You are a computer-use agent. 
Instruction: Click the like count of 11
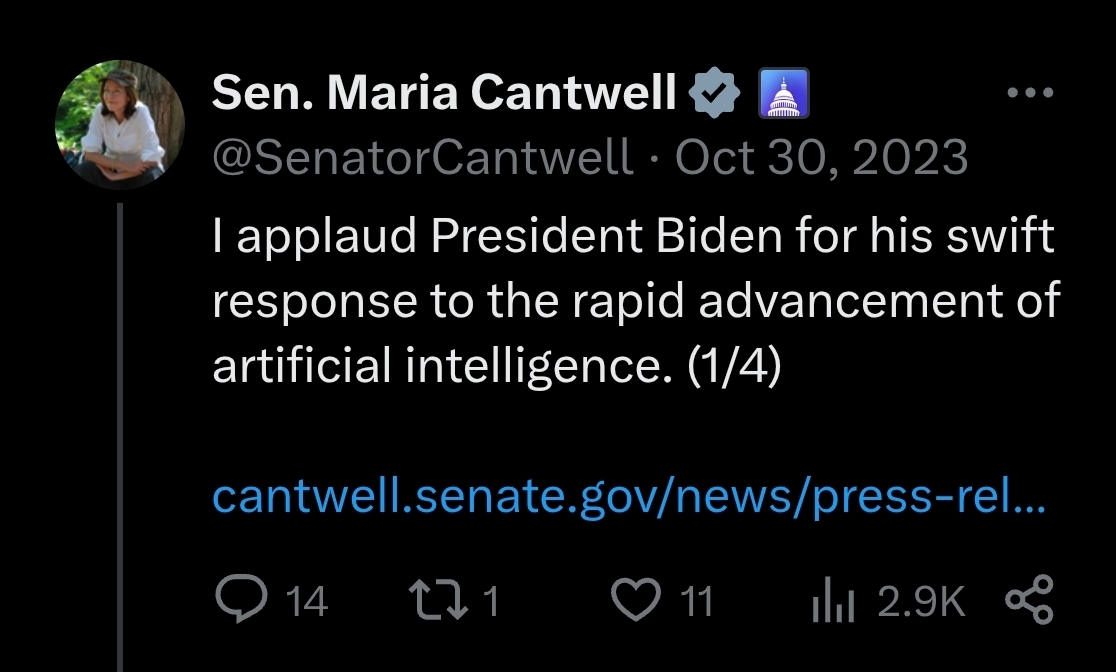(696, 602)
